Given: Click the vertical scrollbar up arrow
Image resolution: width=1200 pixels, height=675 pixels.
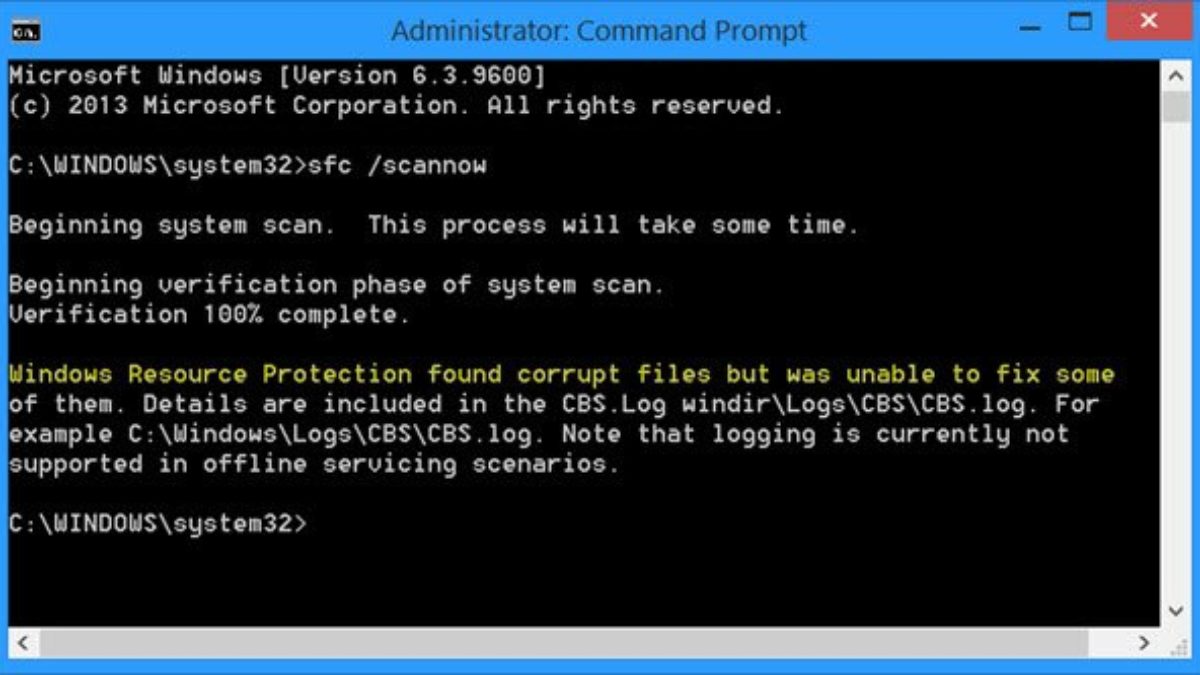Looking at the screenshot, I should point(1175,75).
